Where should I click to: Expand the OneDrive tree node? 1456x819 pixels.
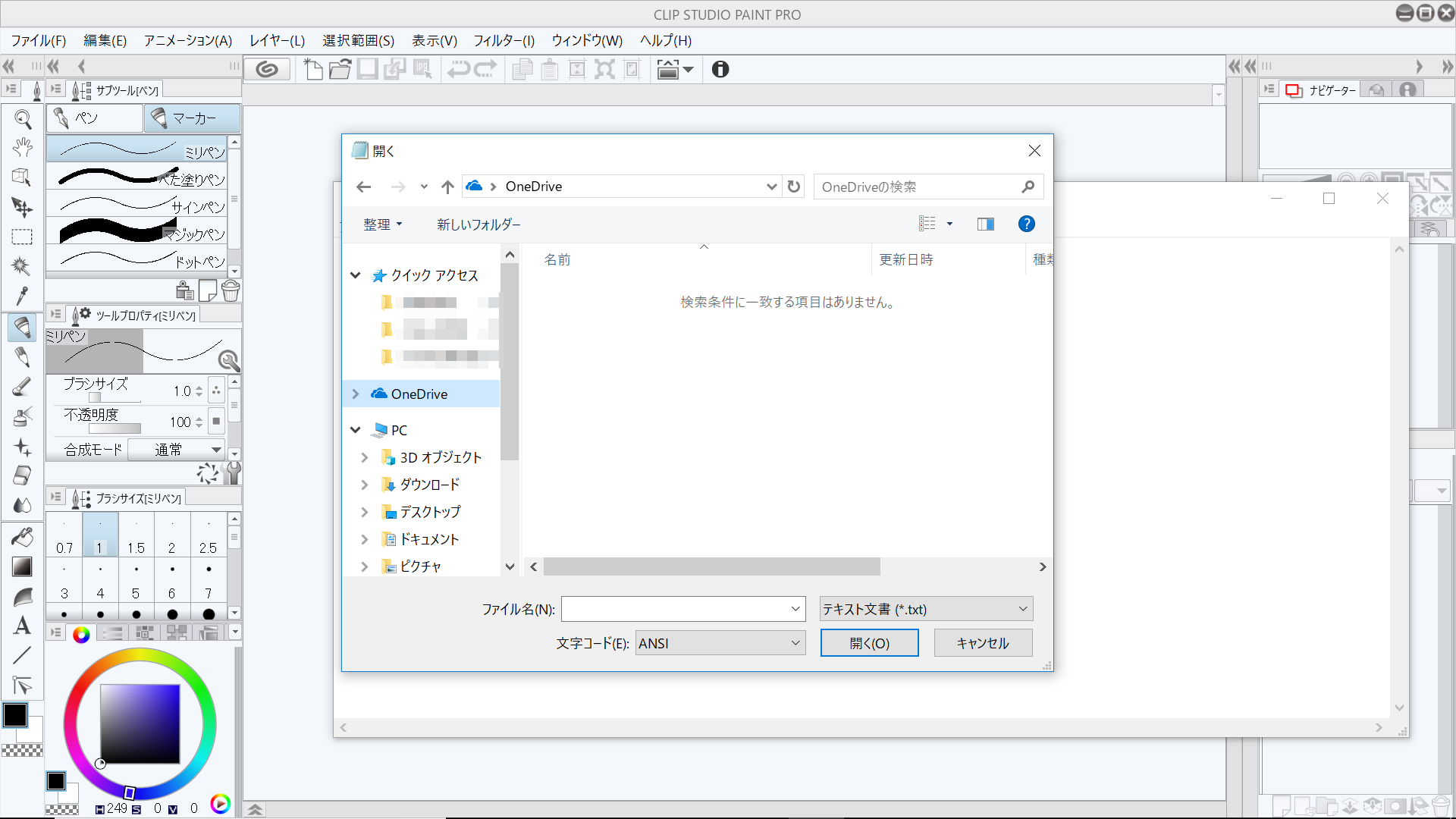pos(356,394)
